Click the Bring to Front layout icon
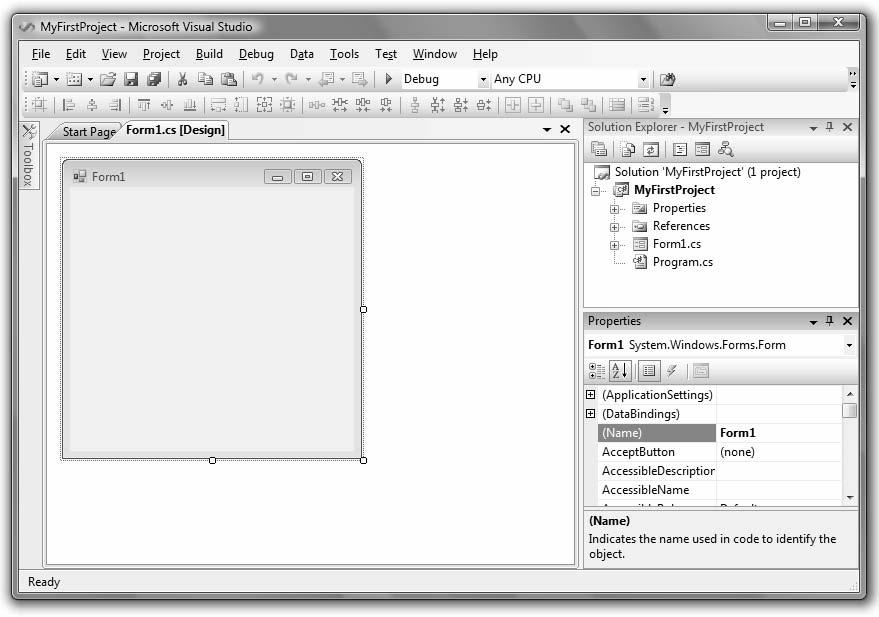Screen dimensions: 879x617 [565, 104]
